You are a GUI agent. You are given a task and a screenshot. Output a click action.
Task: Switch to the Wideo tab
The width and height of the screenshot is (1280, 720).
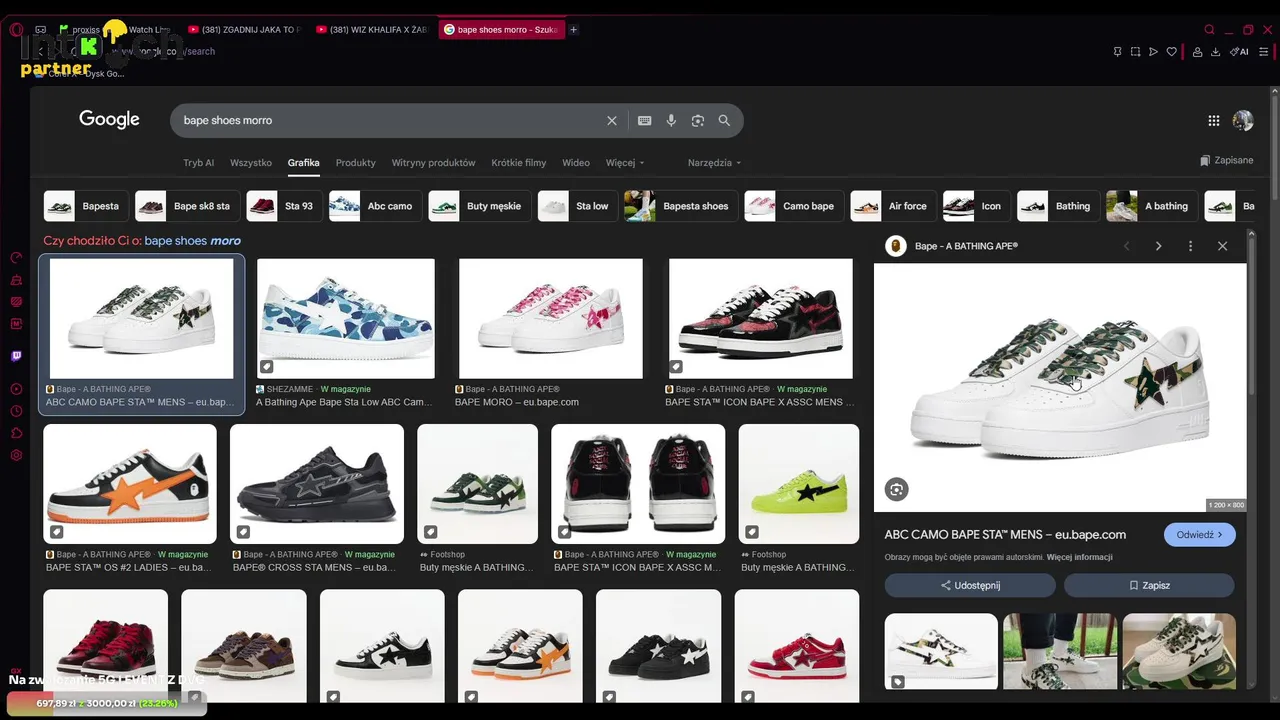point(576,163)
